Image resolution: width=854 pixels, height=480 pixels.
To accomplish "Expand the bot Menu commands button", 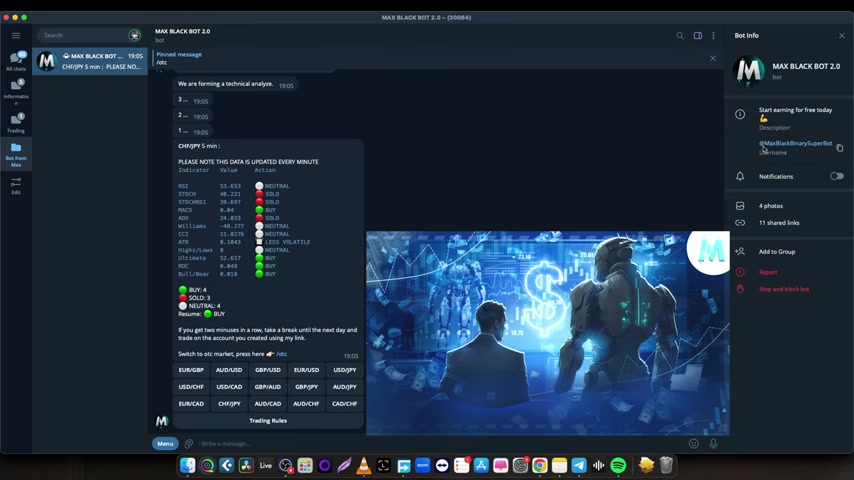I will coord(165,444).
